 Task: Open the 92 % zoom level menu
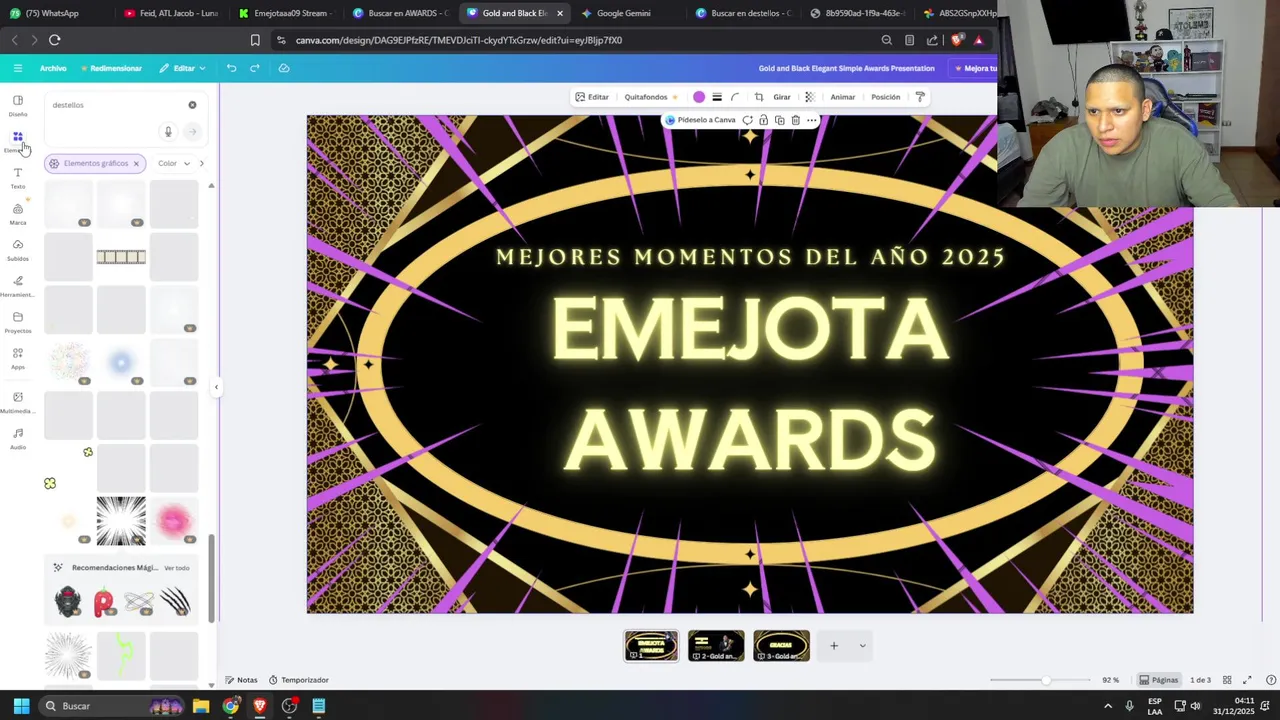pyautogui.click(x=1110, y=680)
